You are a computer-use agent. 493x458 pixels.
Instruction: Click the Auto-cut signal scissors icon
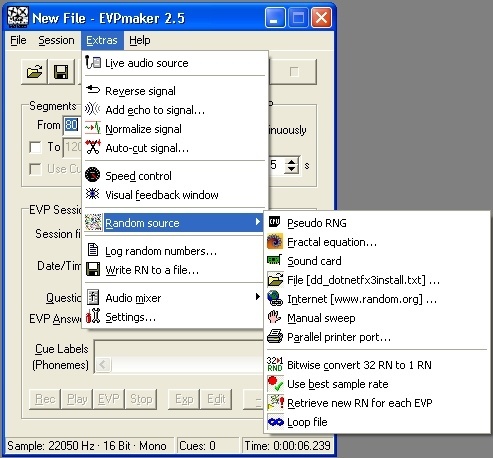[93, 147]
